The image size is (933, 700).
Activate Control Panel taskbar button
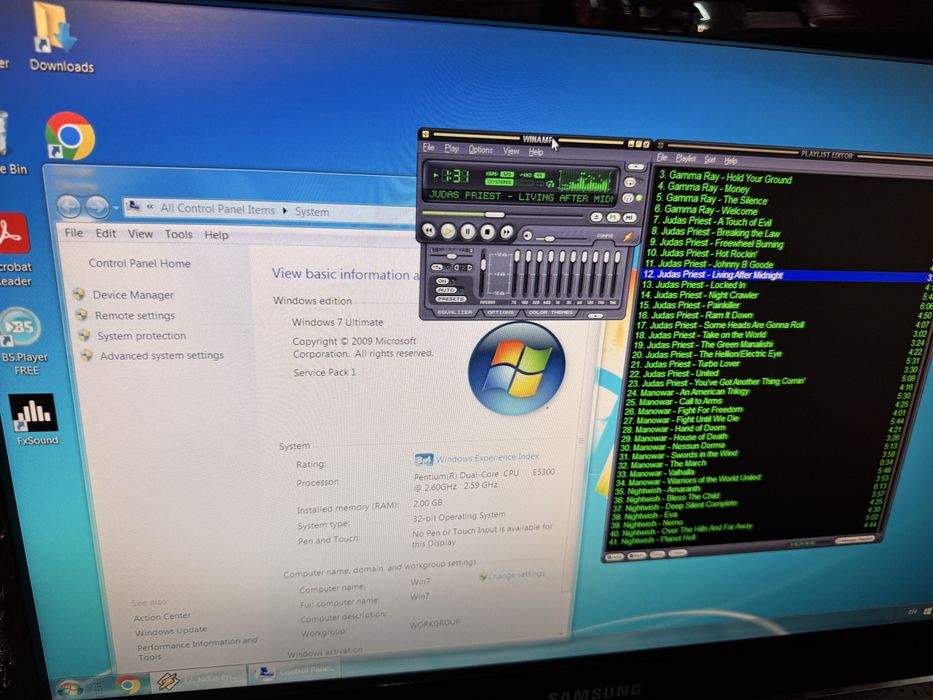point(295,671)
